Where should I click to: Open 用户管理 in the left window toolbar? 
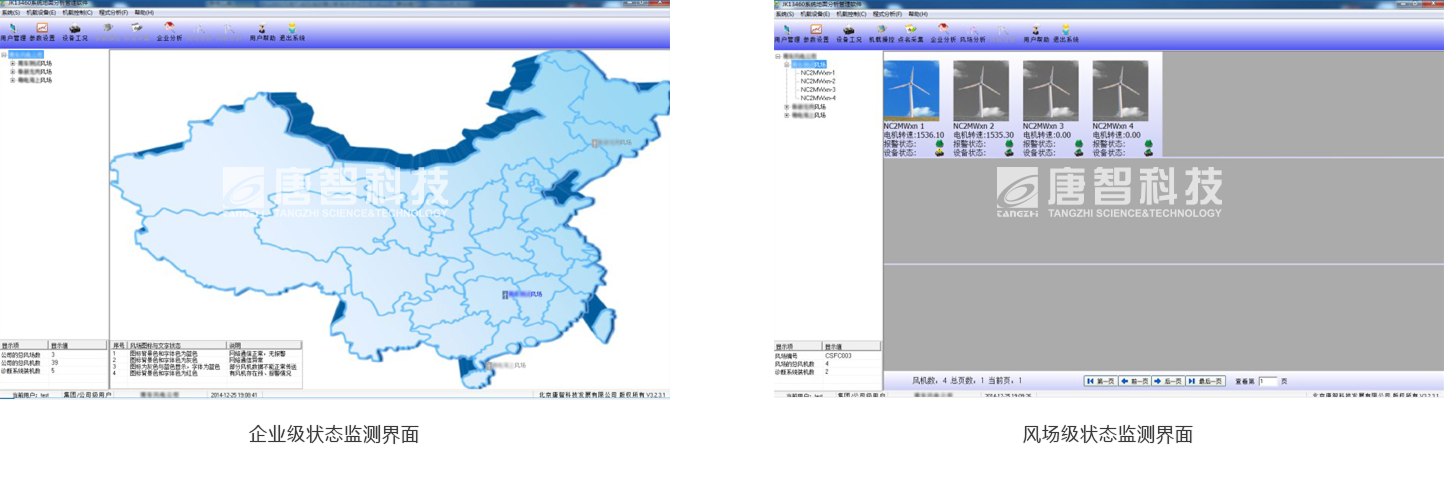[x=13, y=32]
